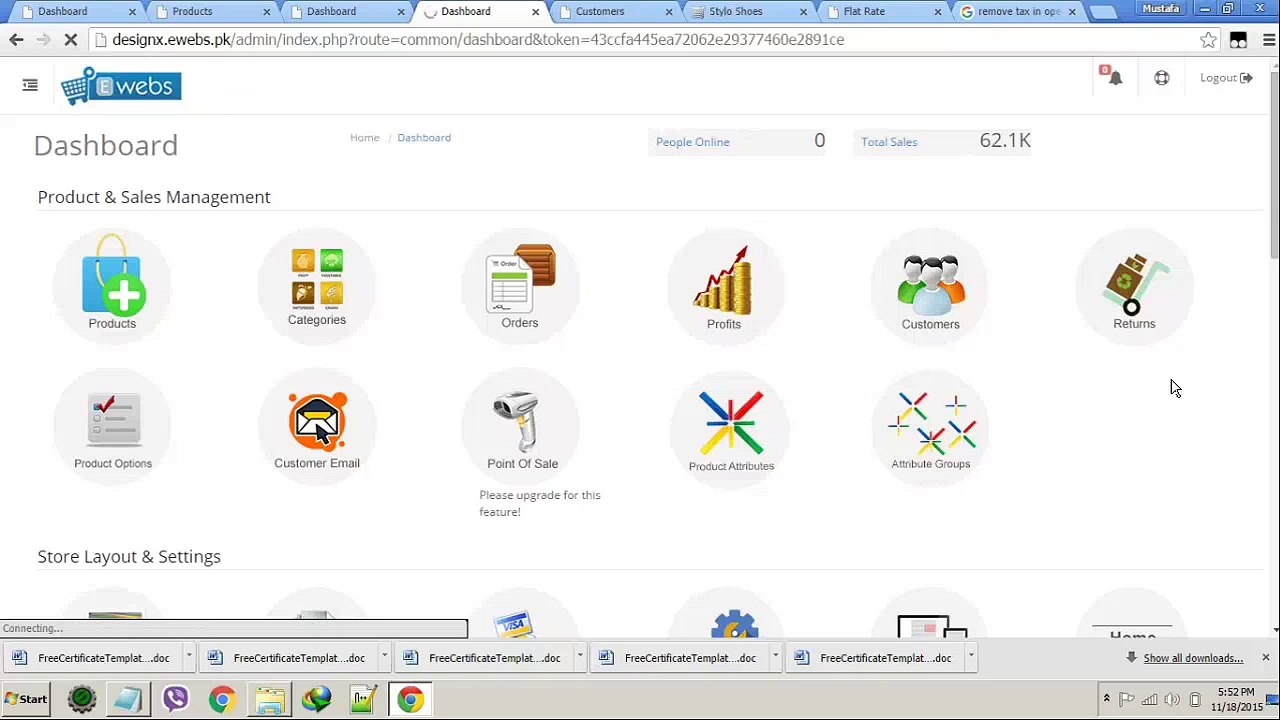Viewport: 1280px width, 720px height.
Task: Switch to the Flat Rate tab
Action: (x=884, y=11)
